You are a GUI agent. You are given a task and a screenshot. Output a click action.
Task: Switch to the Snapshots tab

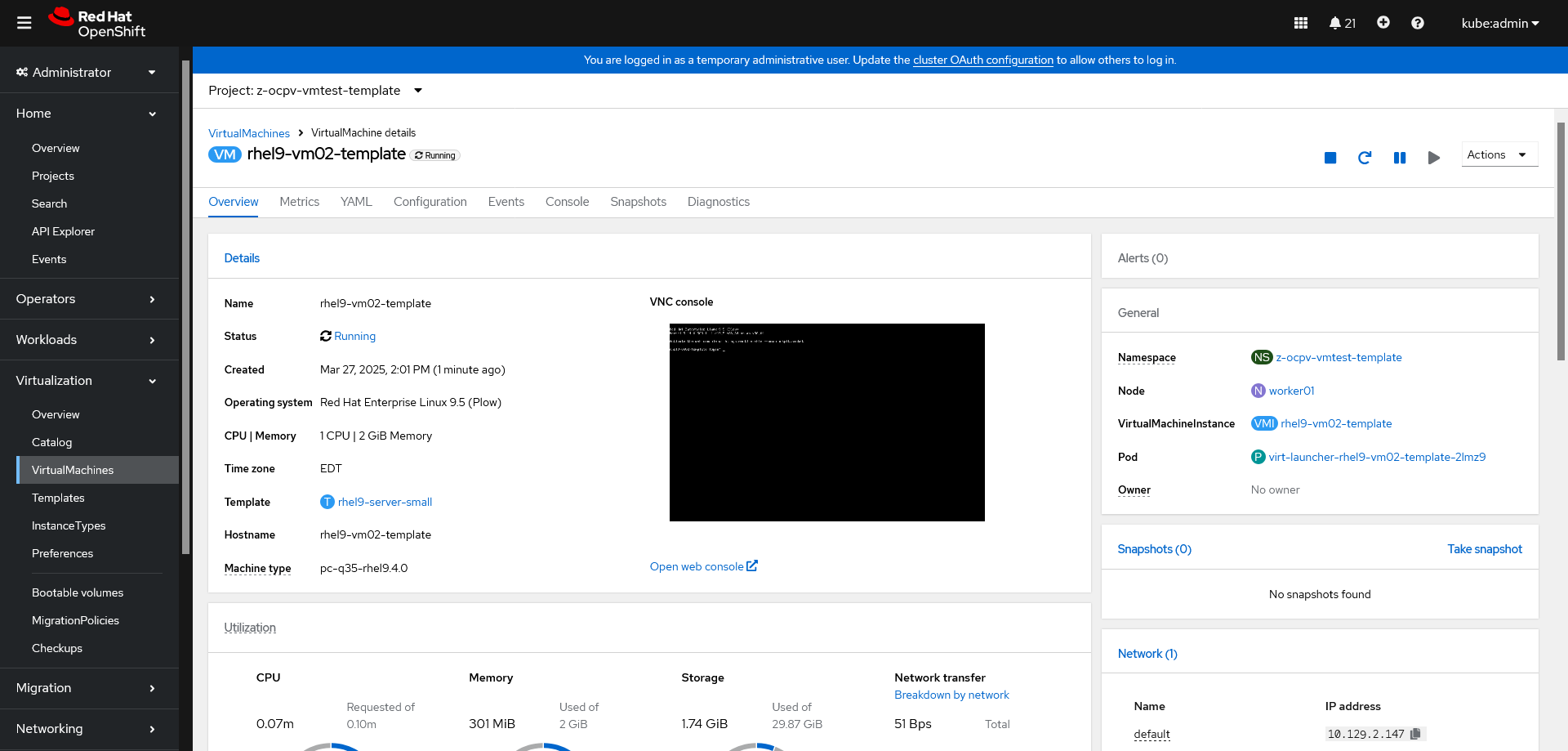(x=638, y=202)
